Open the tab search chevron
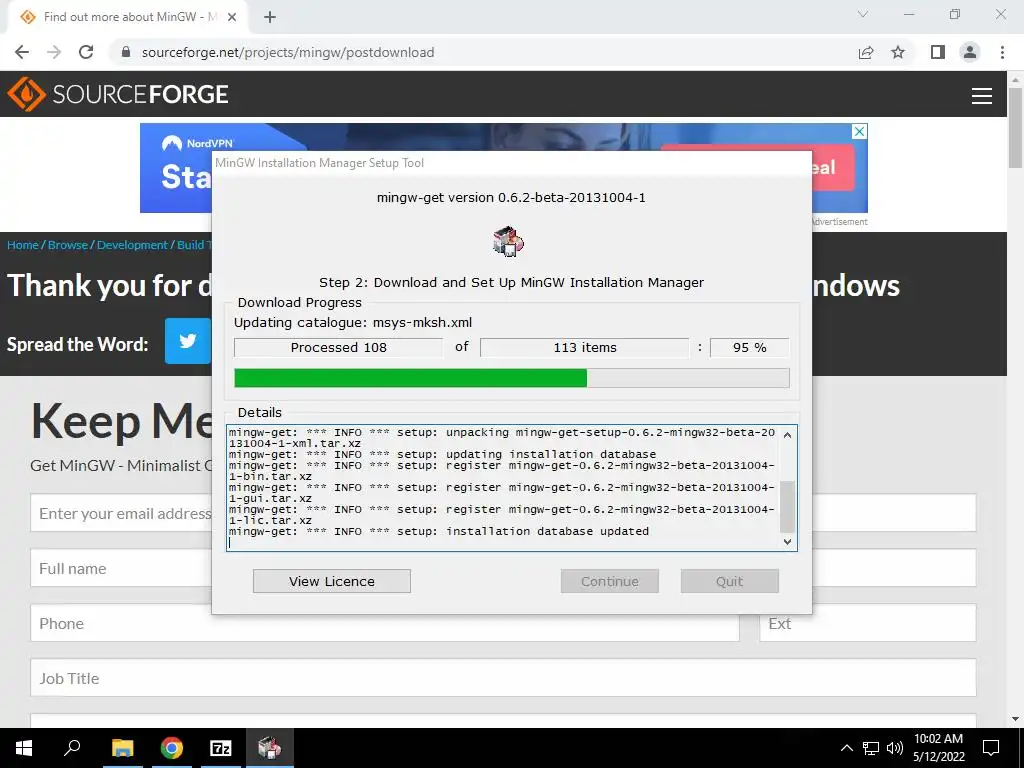Image resolution: width=1024 pixels, height=768 pixels. (863, 14)
